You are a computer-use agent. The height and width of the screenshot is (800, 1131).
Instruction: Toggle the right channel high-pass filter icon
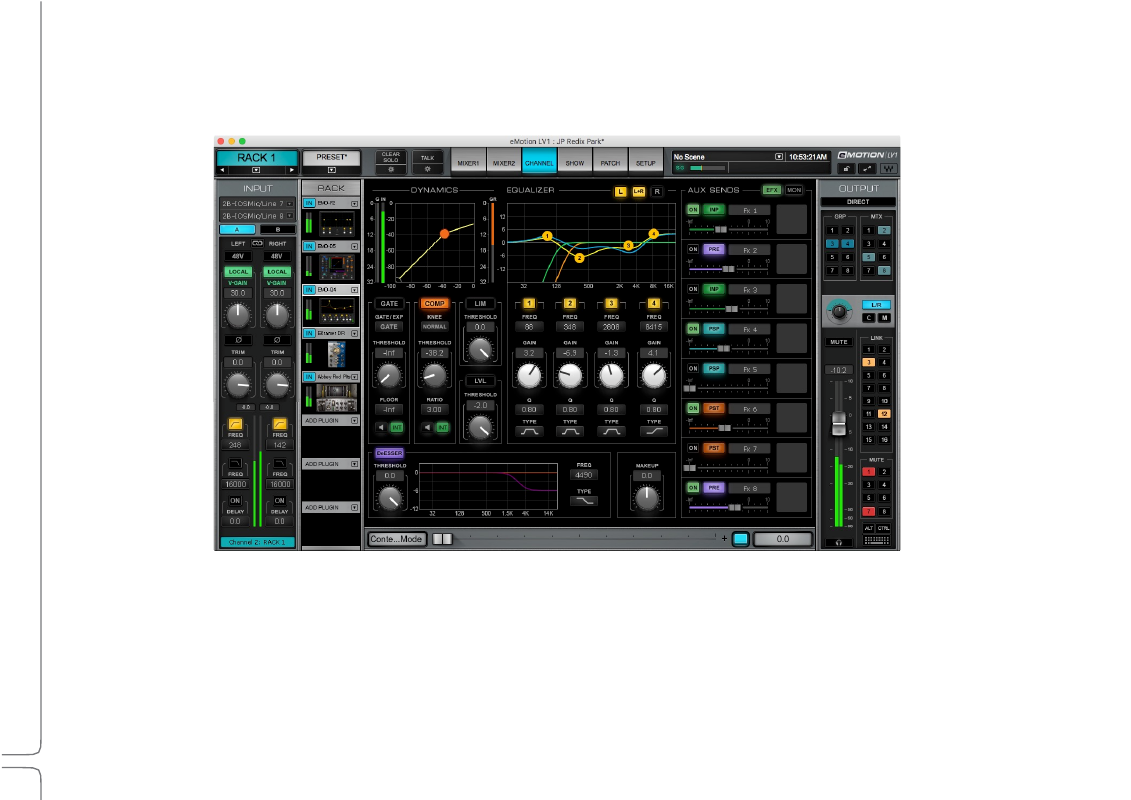[280, 423]
